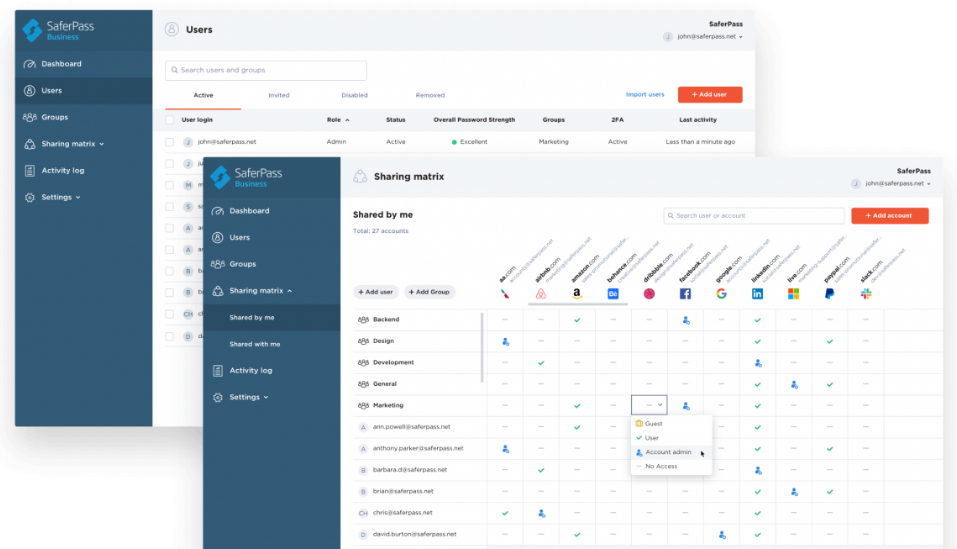The image size is (957, 549).
Task: Open Shared by me submenu item
Action: coord(251,318)
